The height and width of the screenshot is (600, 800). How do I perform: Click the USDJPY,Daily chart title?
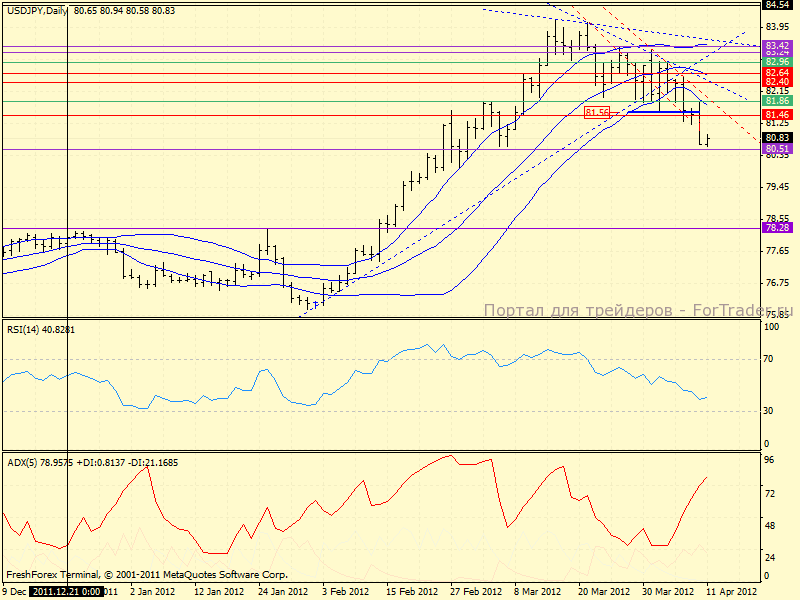(x=37, y=9)
